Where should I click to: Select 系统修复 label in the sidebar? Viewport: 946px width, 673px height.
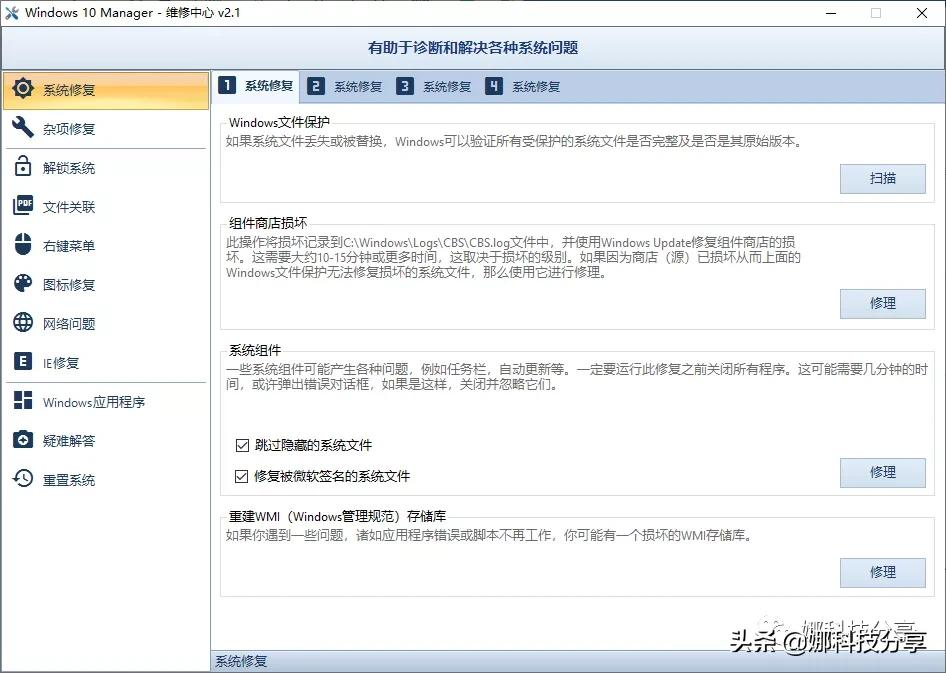tap(69, 90)
